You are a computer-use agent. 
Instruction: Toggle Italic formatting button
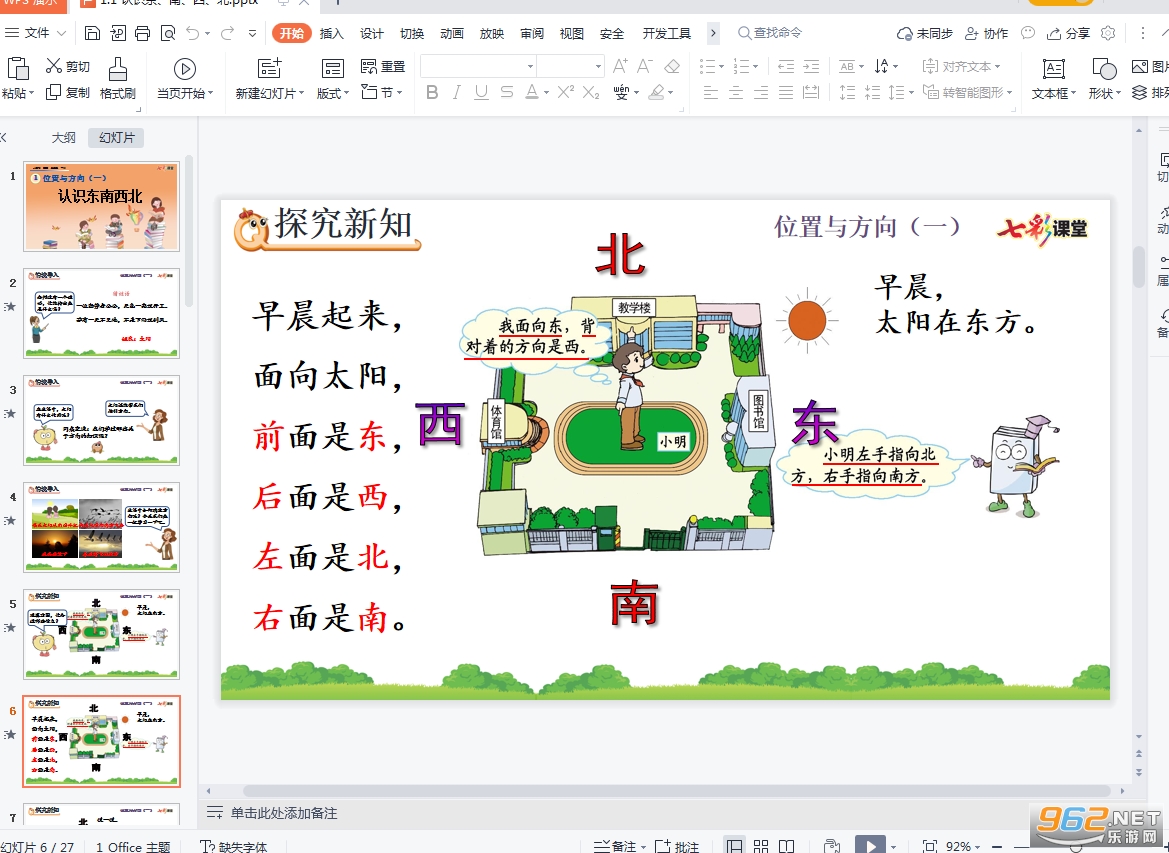pos(456,92)
